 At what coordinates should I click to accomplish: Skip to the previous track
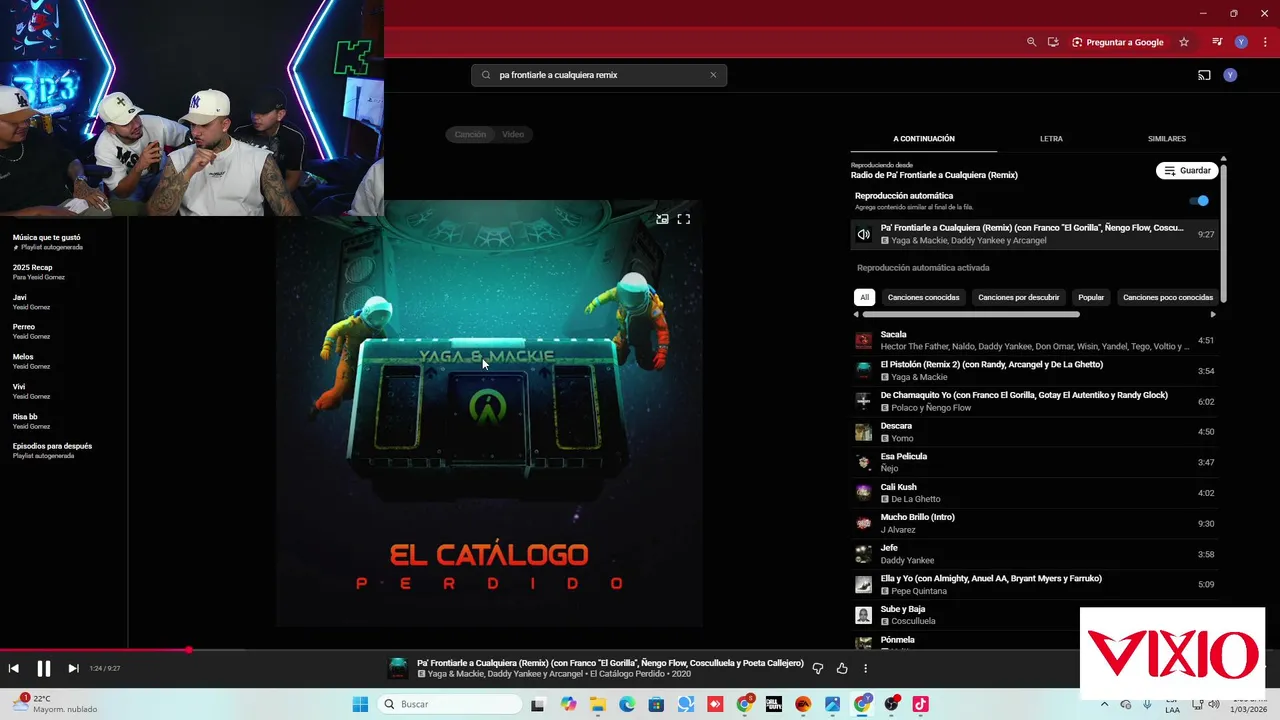tap(14, 668)
